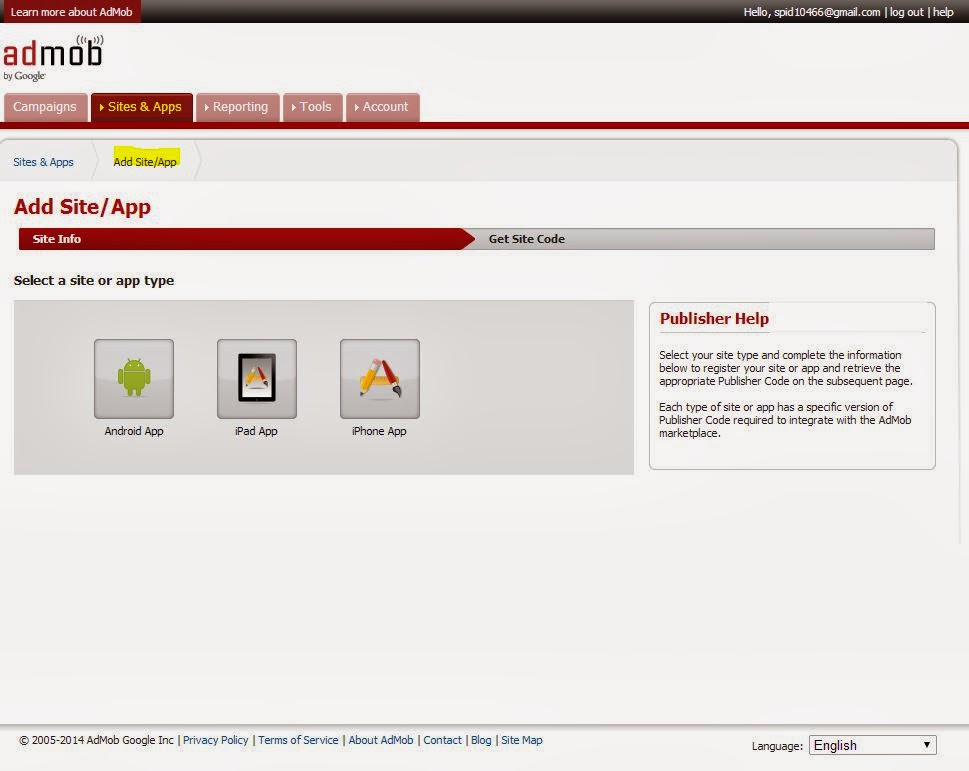The height and width of the screenshot is (771, 969).
Task: Go to Sites & Apps breadcrumb
Action: pos(43,162)
